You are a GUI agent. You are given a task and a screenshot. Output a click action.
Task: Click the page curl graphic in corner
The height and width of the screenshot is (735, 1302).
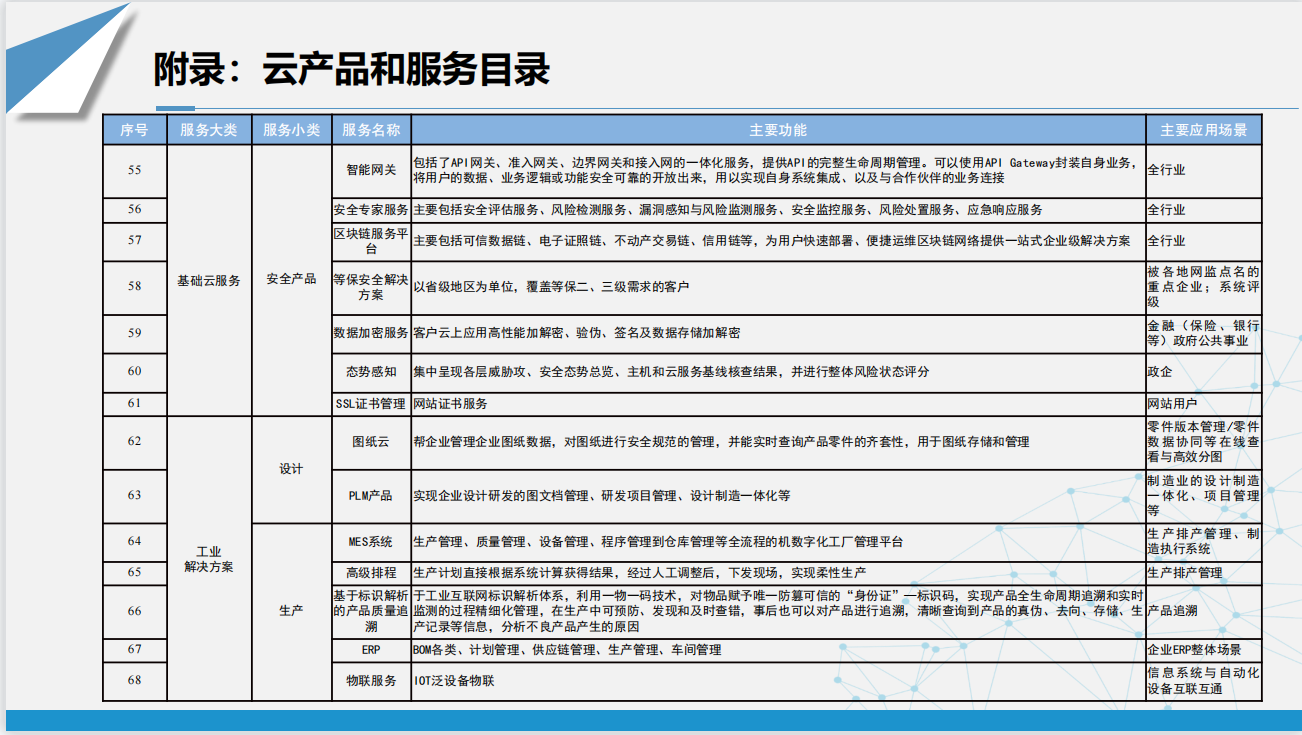tap(60, 55)
